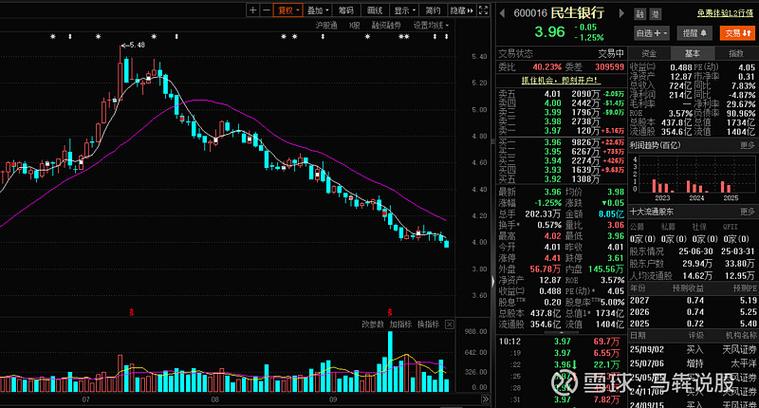Click the 抓住机会，即刻开户 link
This screenshot has width=759, height=408.
560,79
